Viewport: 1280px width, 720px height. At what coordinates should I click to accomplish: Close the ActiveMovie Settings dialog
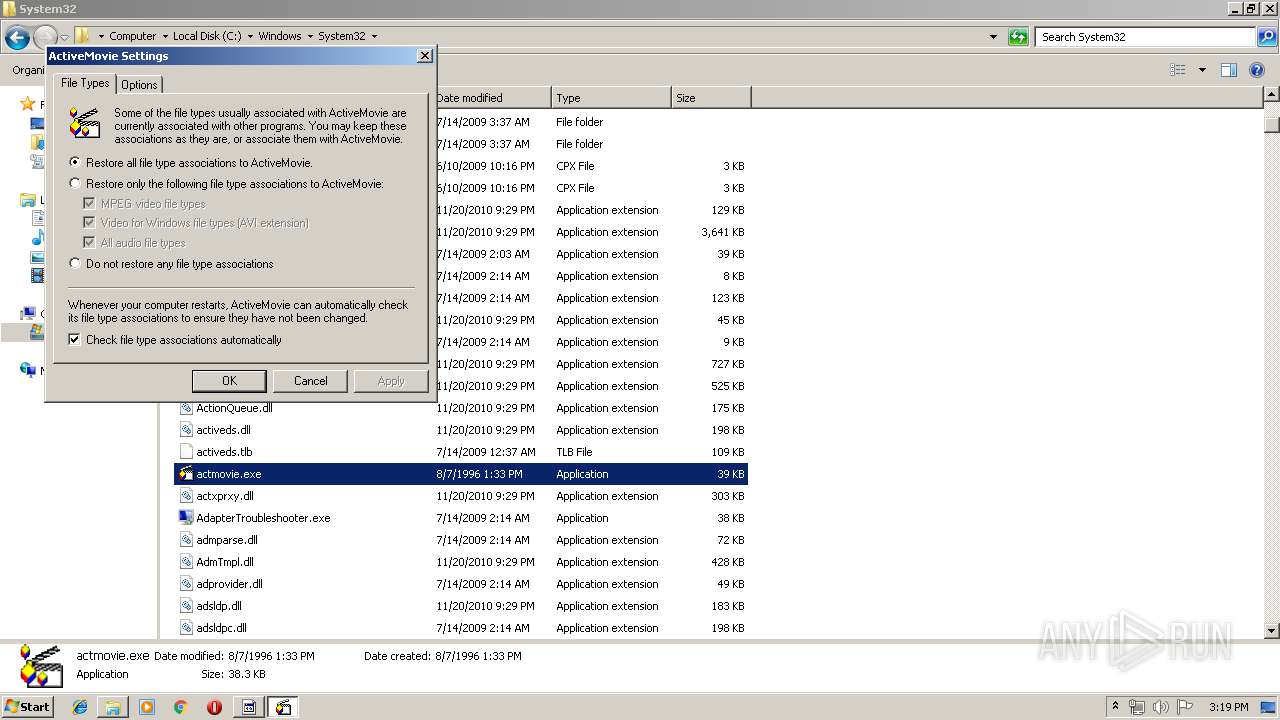tap(424, 56)
